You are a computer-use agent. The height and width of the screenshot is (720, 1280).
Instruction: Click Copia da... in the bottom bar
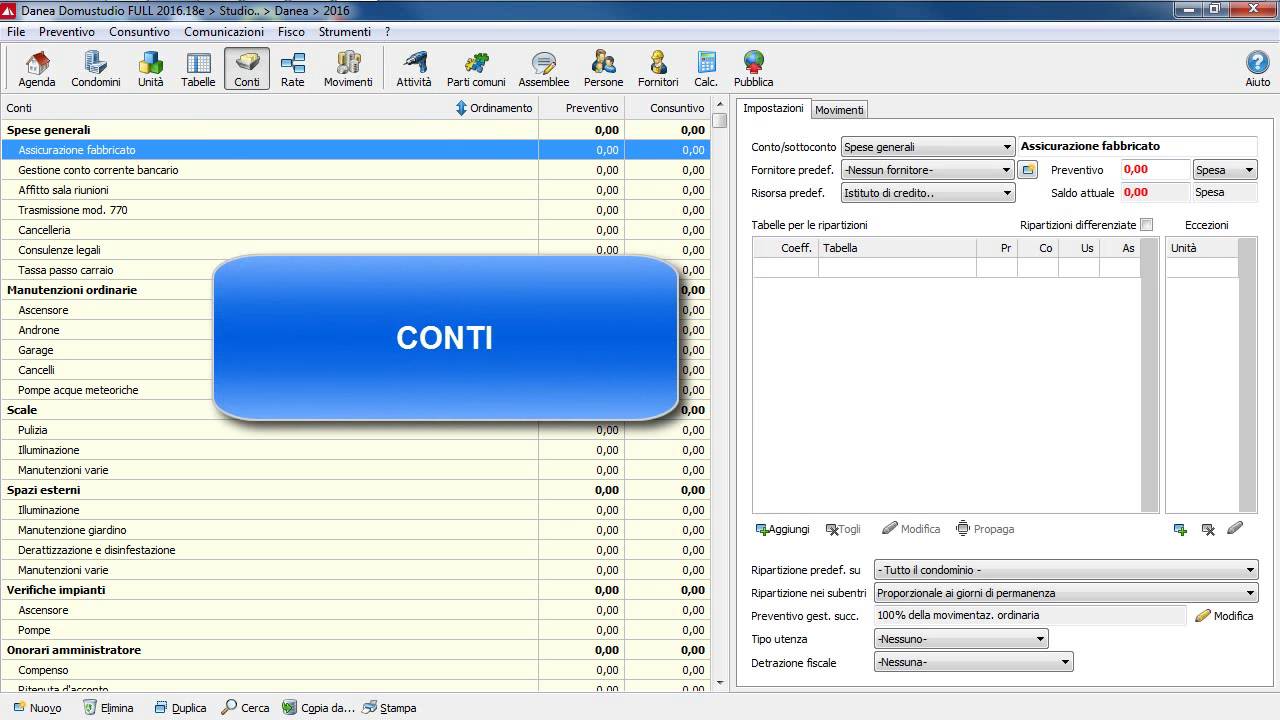[x=319, y=708]
